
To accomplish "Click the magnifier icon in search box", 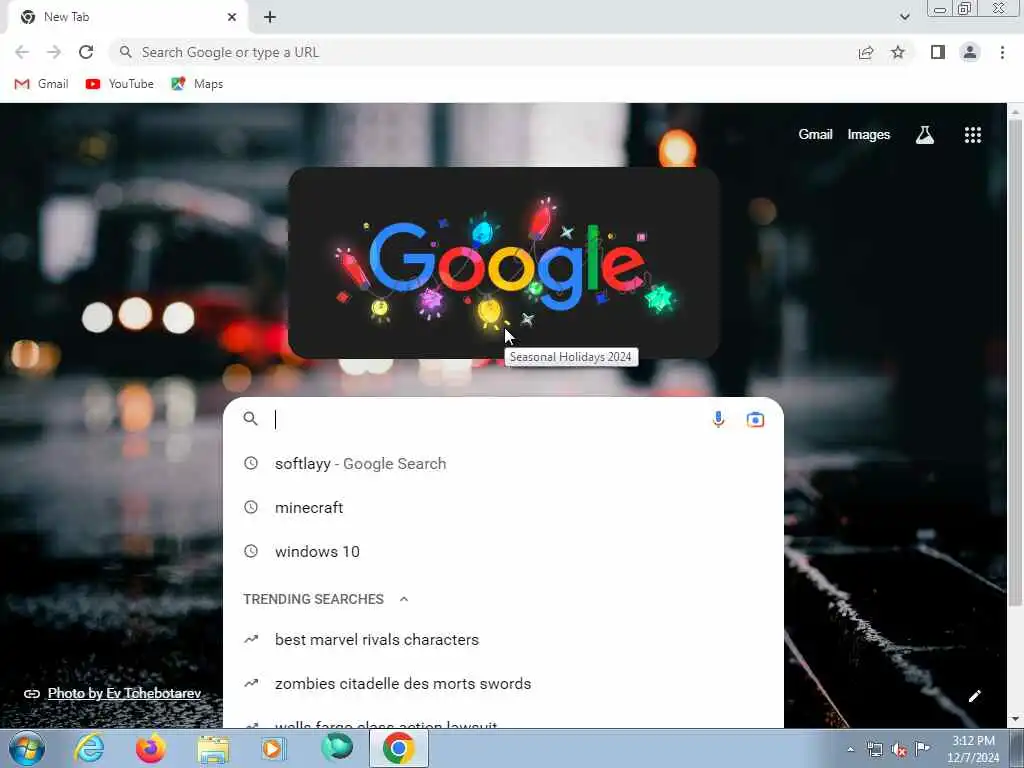I will 250,419.
